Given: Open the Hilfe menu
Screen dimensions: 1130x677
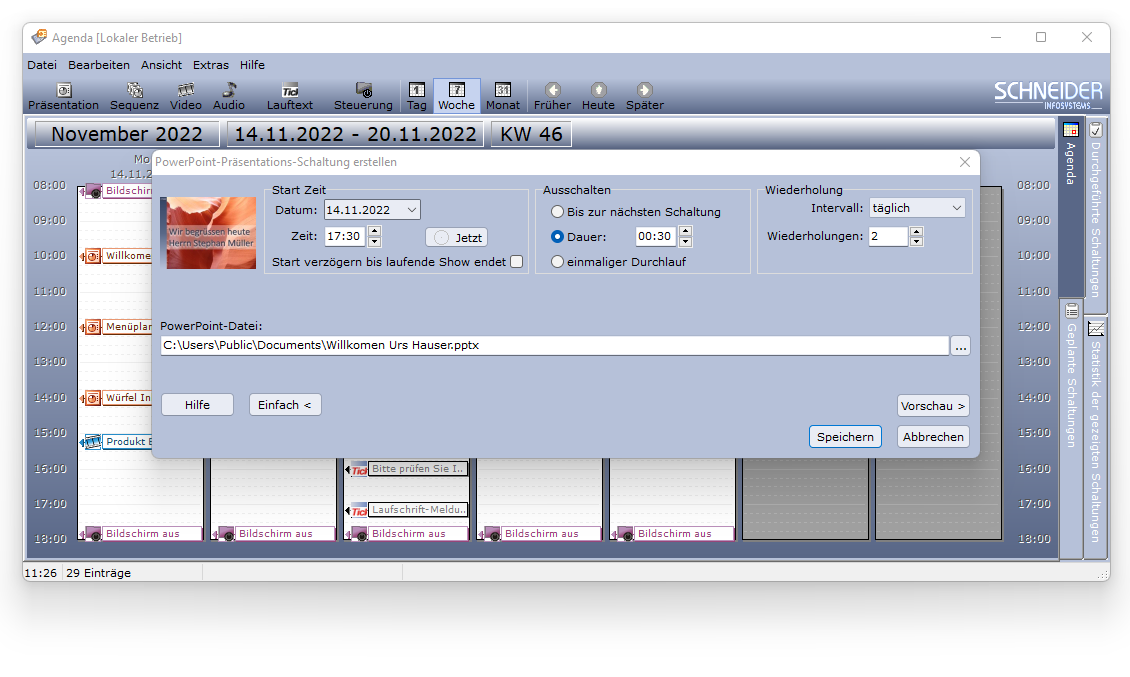Looking at the screenshot, I should [252, 65].
